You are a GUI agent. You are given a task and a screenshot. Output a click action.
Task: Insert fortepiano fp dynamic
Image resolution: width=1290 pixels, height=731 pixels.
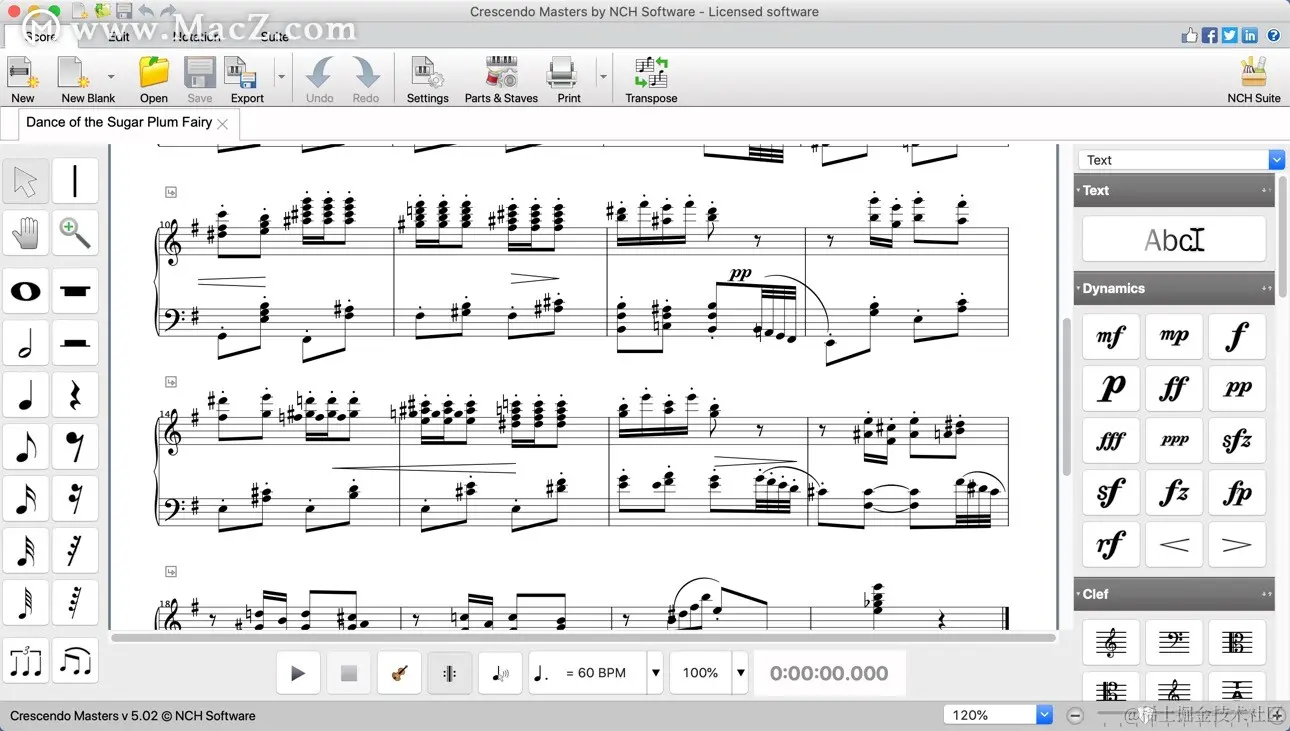(1237, 493)
